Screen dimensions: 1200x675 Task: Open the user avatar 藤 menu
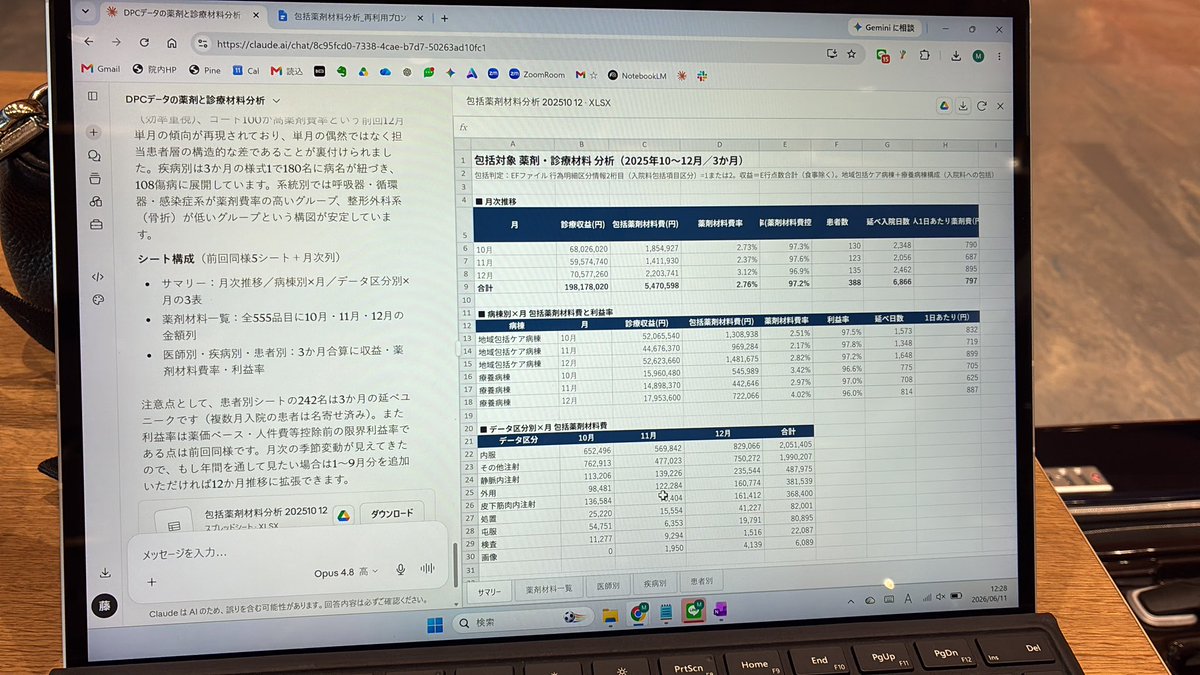pyautogui.click(x=104, y=605)
